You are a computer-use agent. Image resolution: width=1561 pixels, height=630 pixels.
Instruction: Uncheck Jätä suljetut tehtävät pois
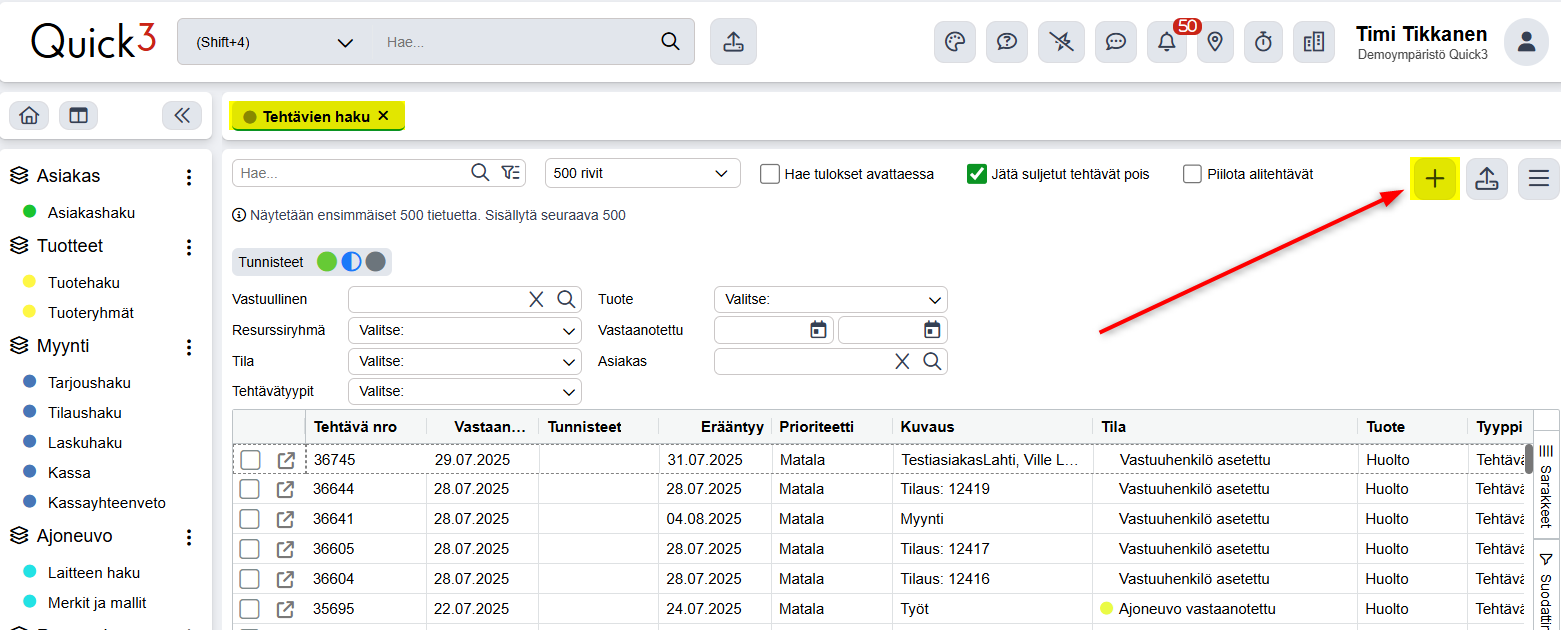click(x=977, y=174)
